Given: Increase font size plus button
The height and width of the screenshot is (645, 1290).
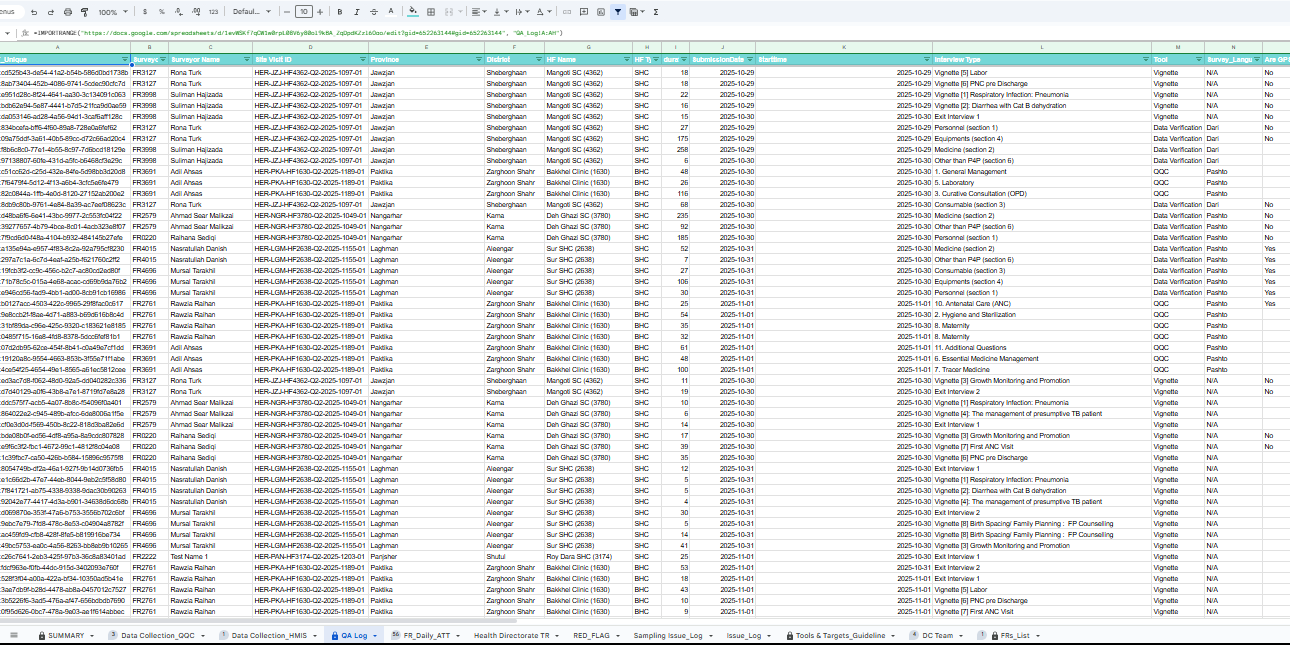Looking at the screenshot, I should click(320, 12).
